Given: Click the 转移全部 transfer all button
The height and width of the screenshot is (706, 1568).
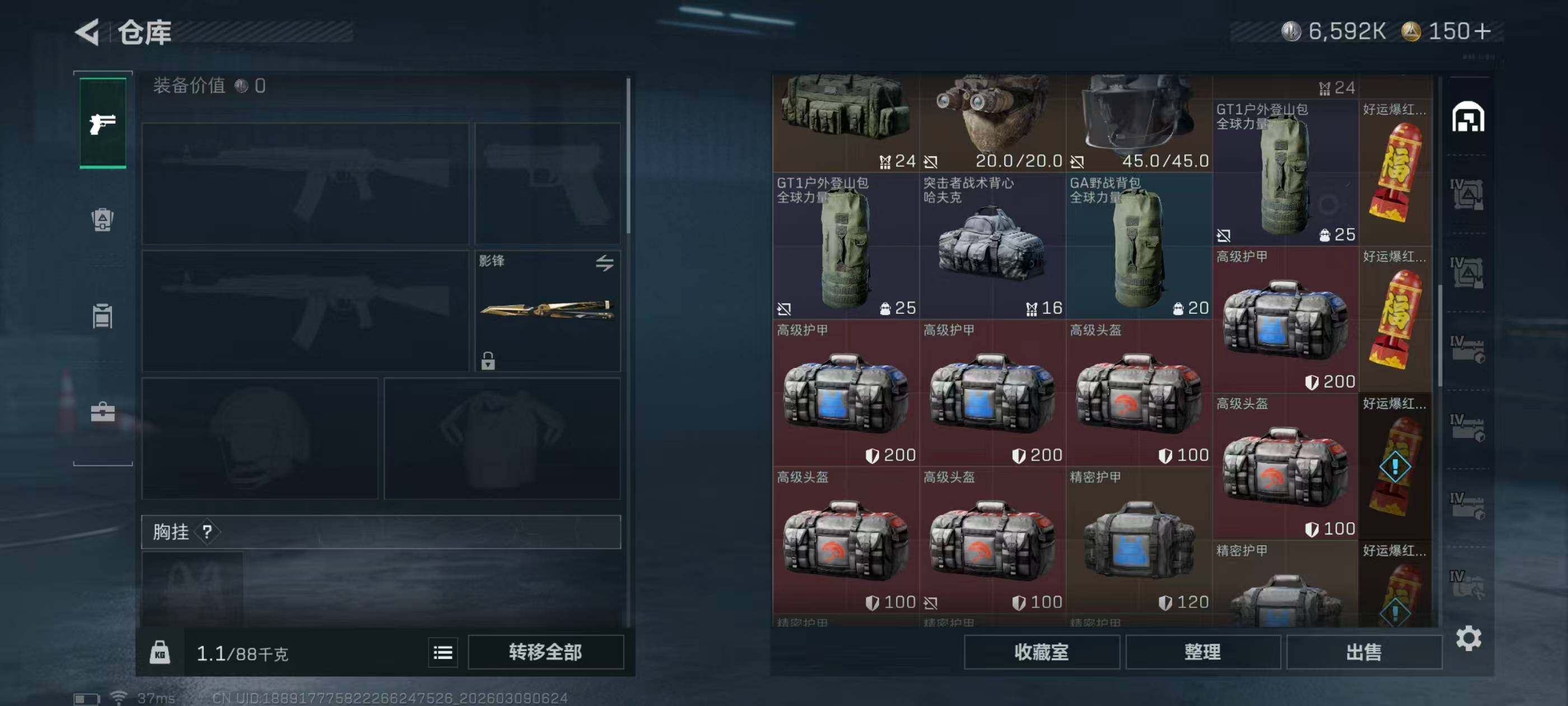Looking at the screenshot, I should pyautogui.click(x=545, y=652).
